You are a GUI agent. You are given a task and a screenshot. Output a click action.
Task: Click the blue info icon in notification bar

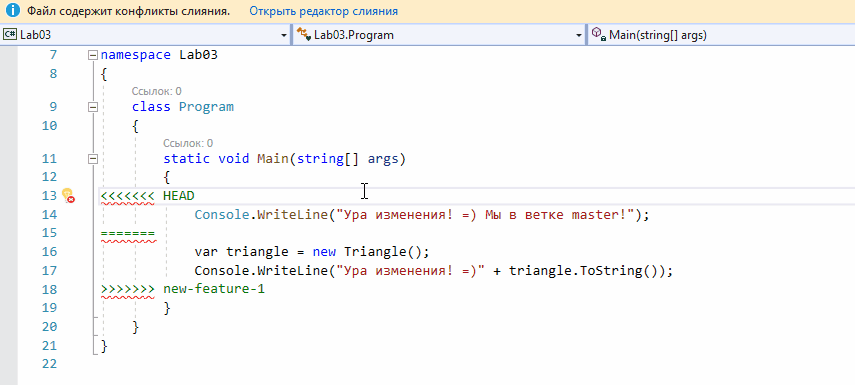tap(13, 11)
